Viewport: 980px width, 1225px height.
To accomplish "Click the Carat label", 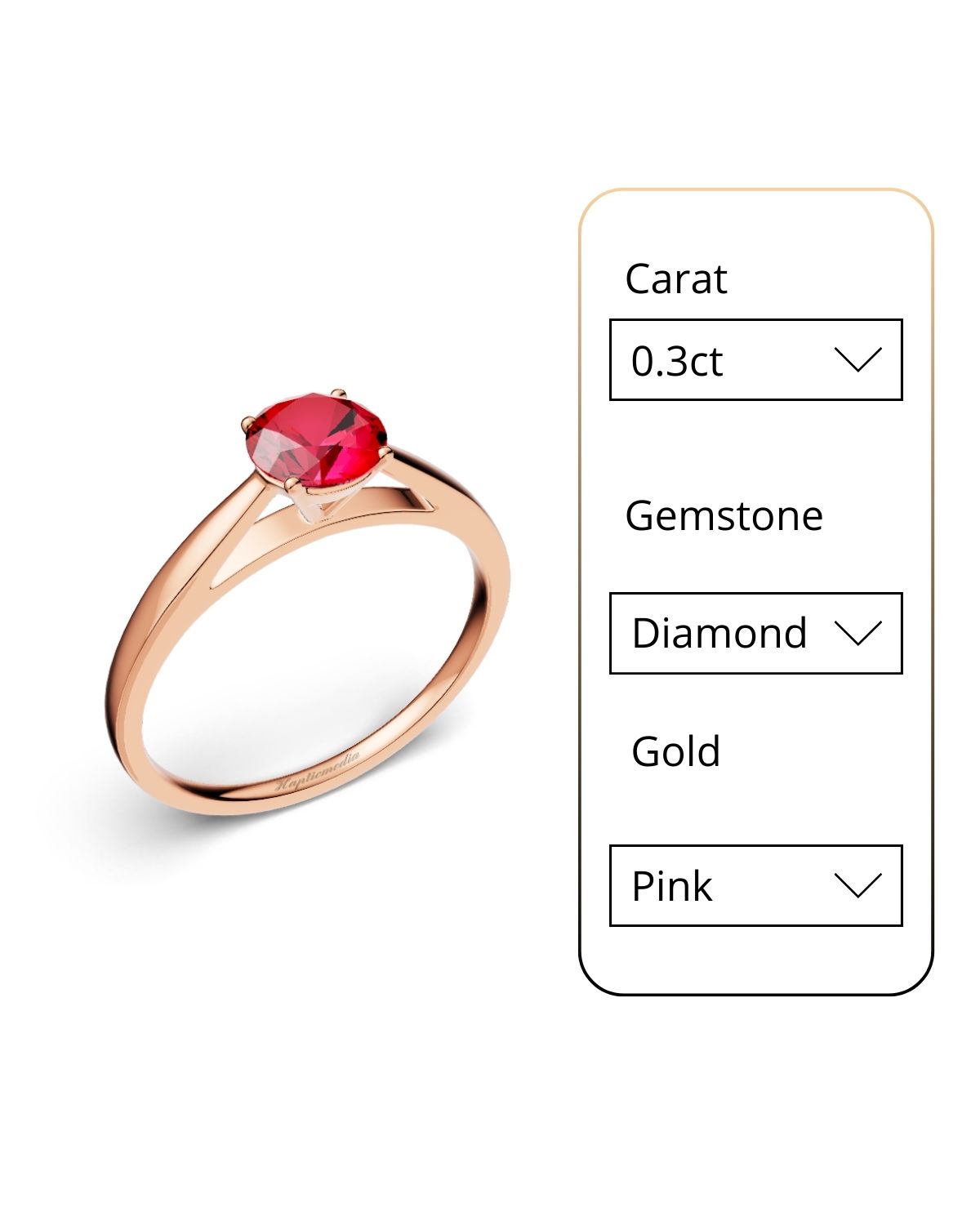I will (675, 279).
